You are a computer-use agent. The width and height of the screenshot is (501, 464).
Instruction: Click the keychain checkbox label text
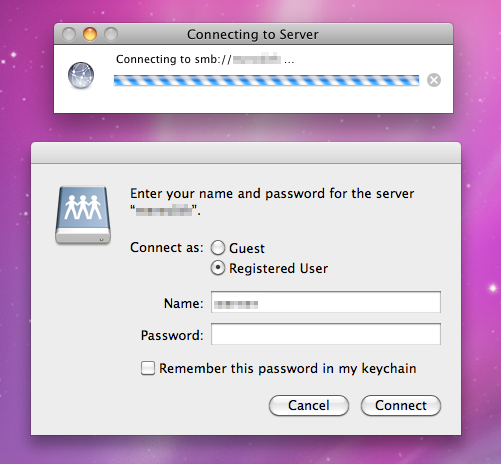[288, 369]
